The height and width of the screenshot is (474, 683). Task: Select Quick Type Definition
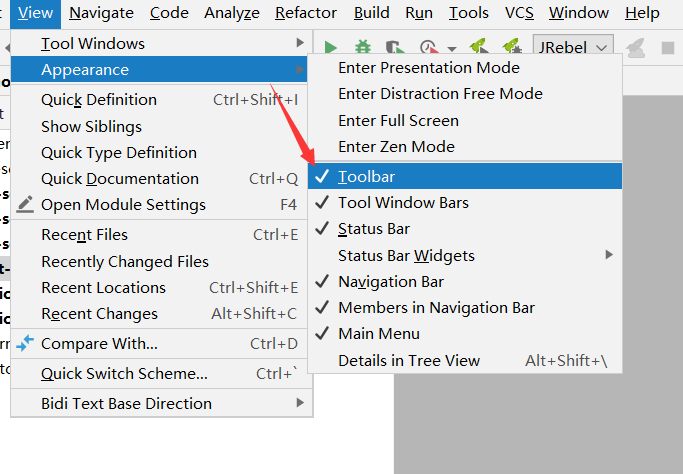(x=159, y=152)
